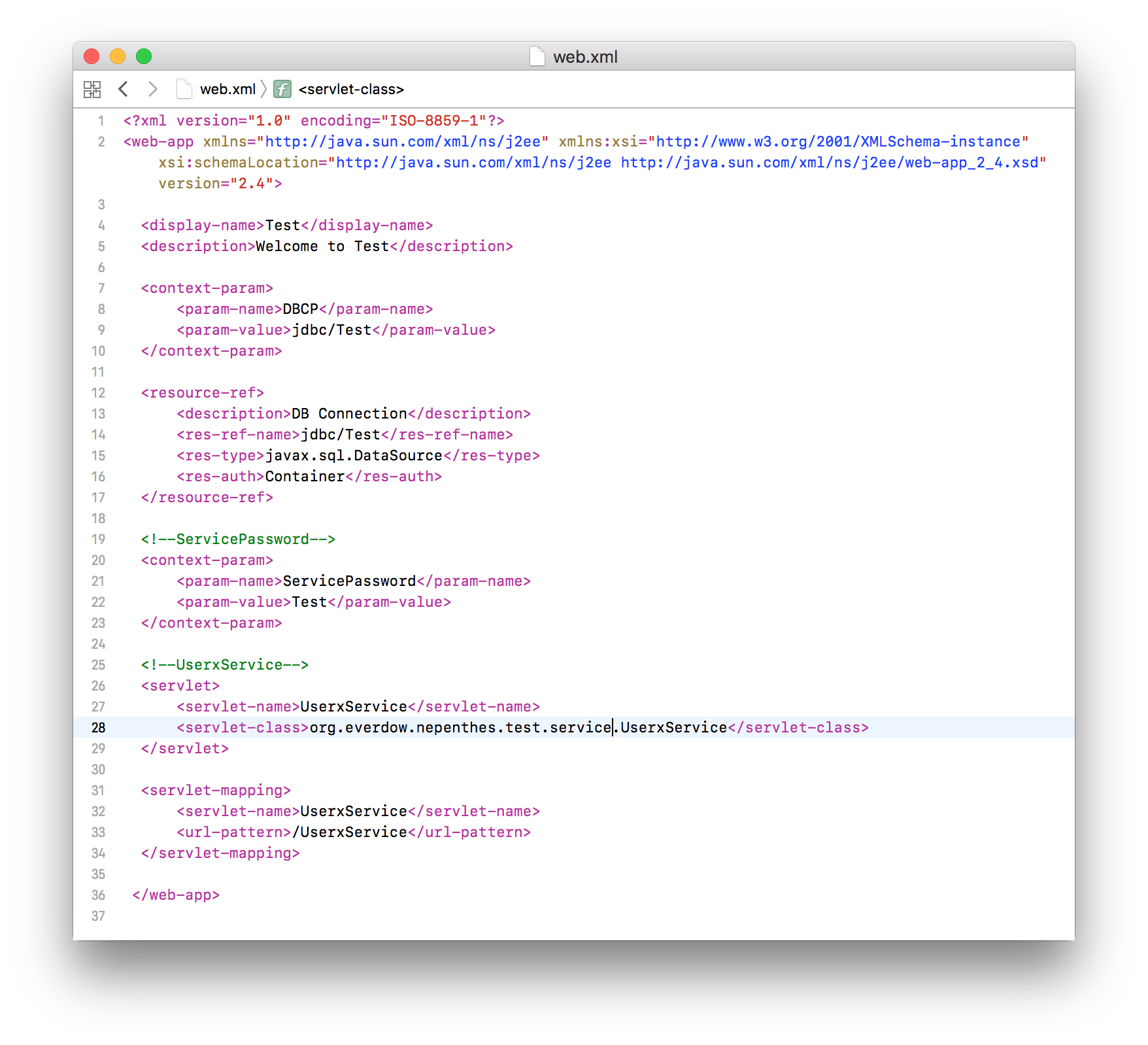Click the first <context-param> opening tag
Screen dimensions: 1148x1045
[207, 288]
